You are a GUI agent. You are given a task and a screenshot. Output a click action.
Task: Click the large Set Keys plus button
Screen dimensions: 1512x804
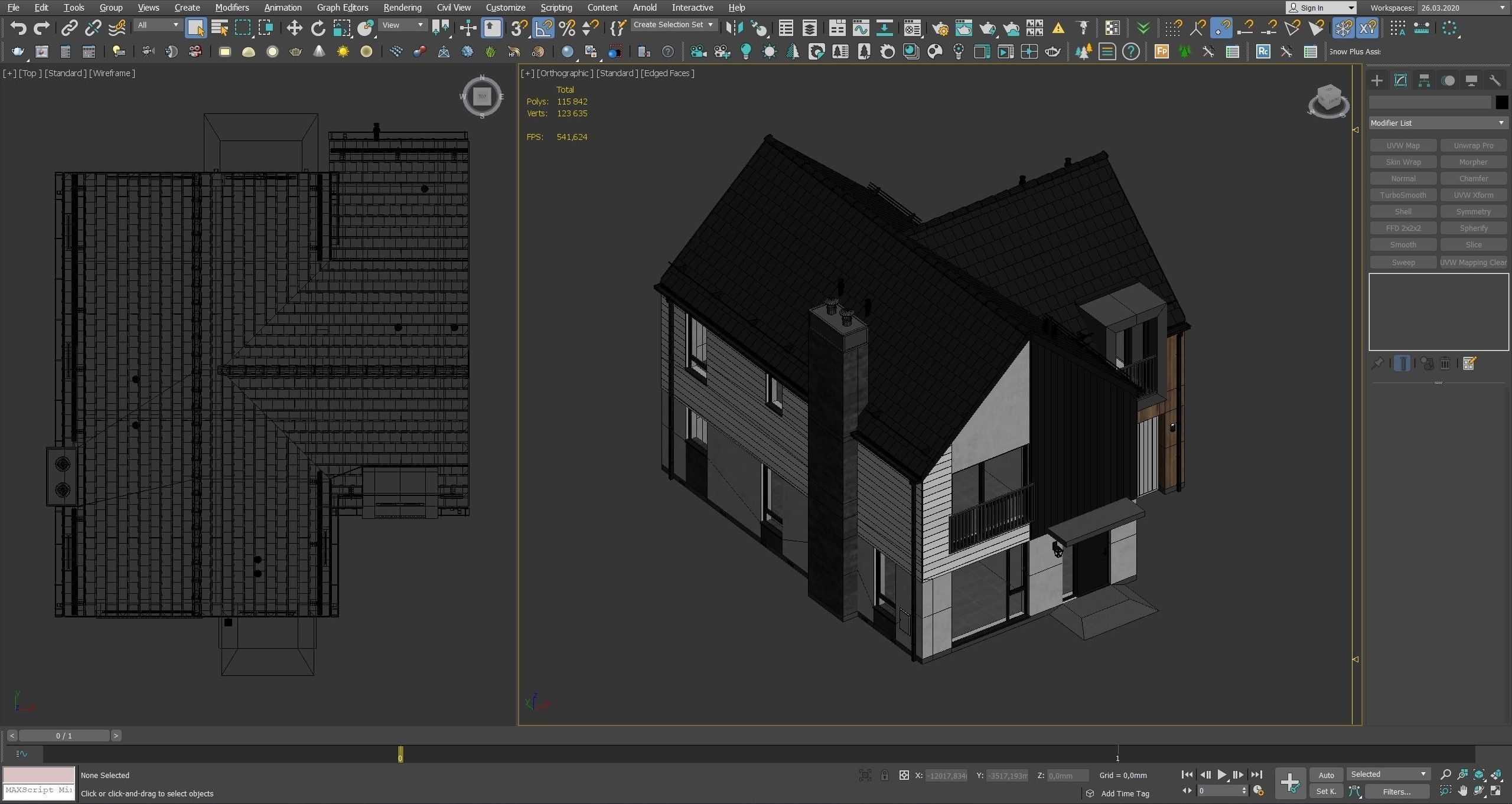pos(1289,783)
